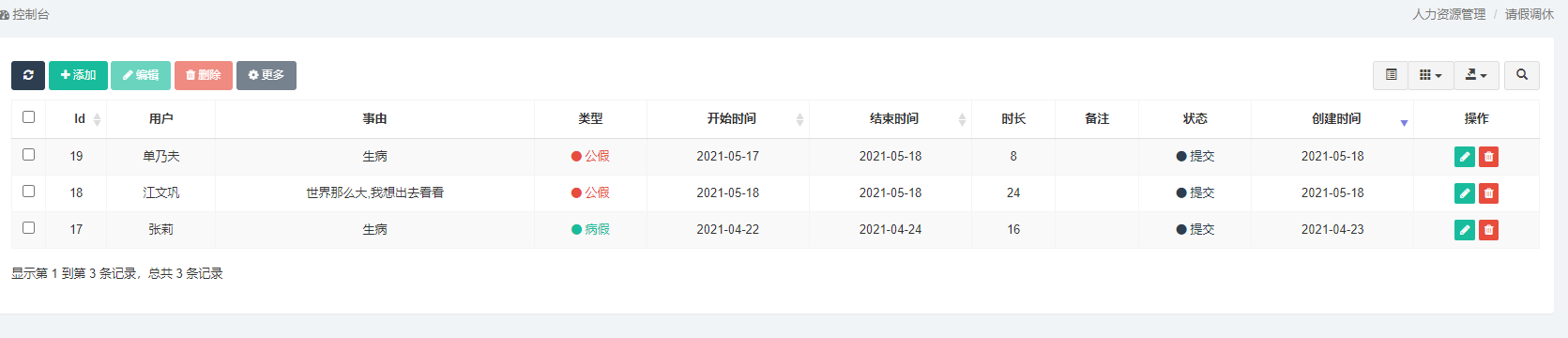Viewport: 1568px width, 338px height.
Task: Click the green 添加 button
Action: click(78, 75)
